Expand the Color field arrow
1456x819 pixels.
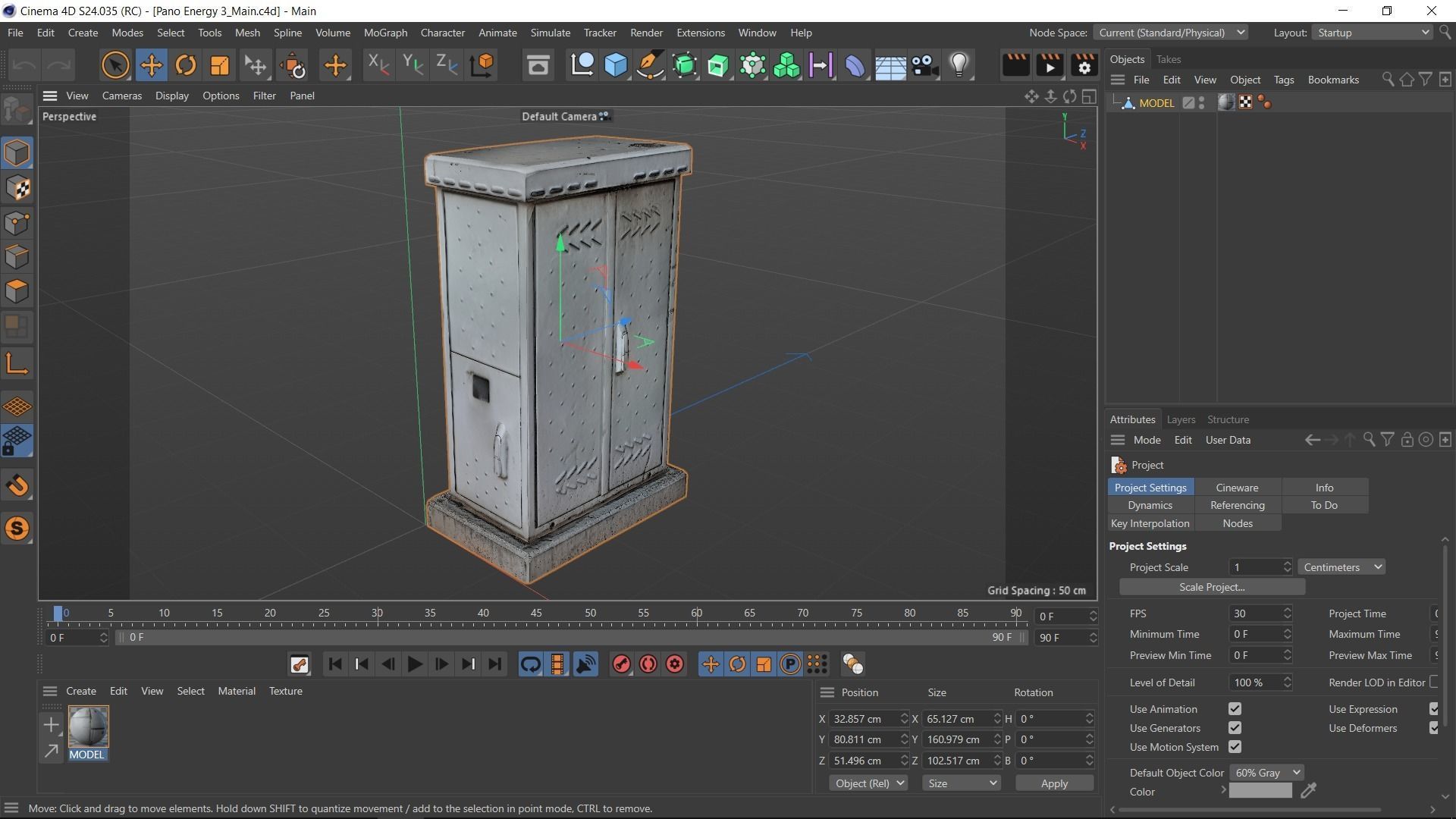tap(1222, 791)
